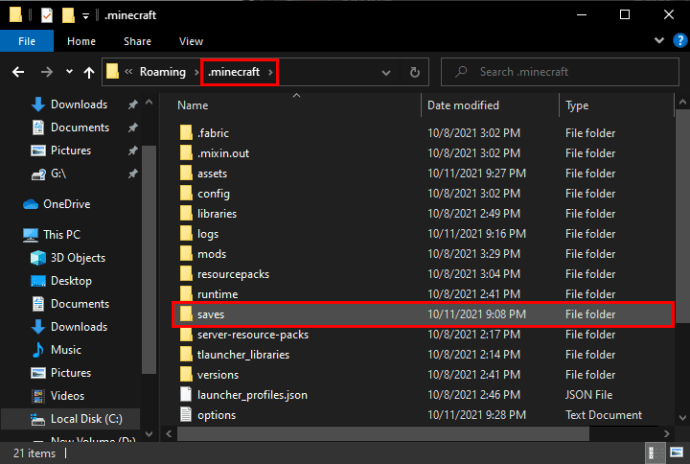
Task: Click the Search .minecraft field
Action: pos(560,72)
